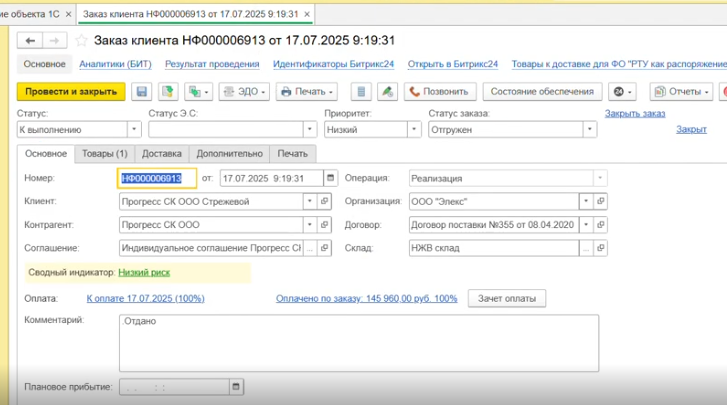Expand the Статус dropdown
Viewport: 727px width, 405px height.
(x=134, y=129)
